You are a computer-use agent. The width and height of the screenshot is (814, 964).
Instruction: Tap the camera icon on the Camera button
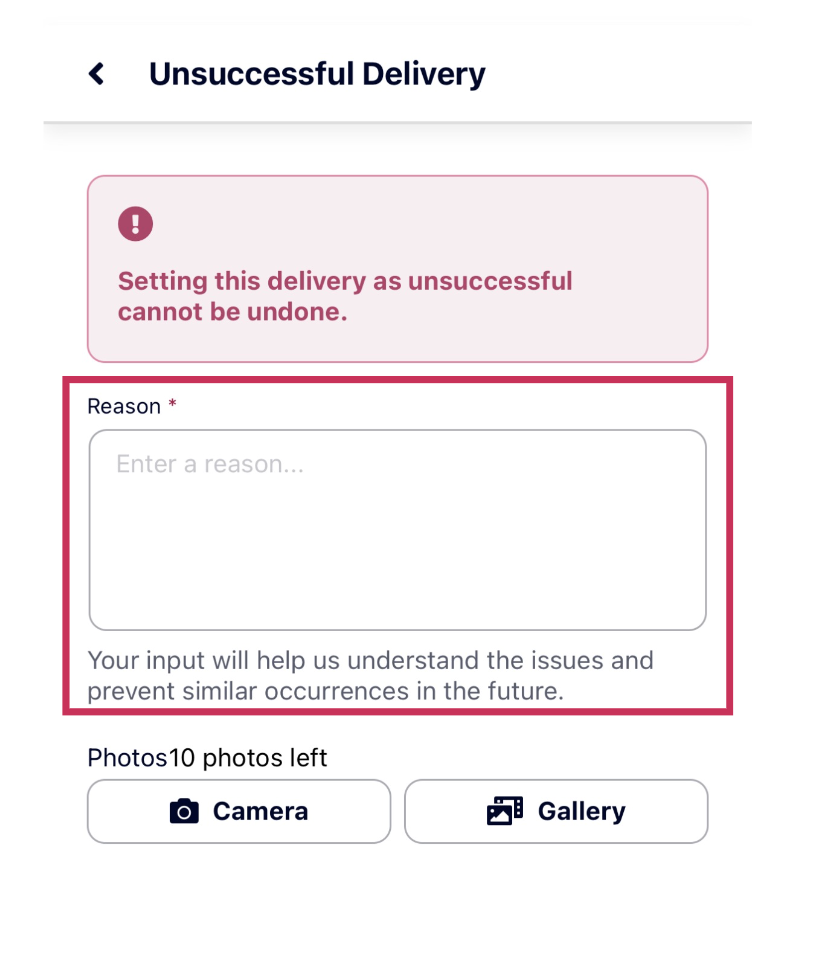point(184,812)
